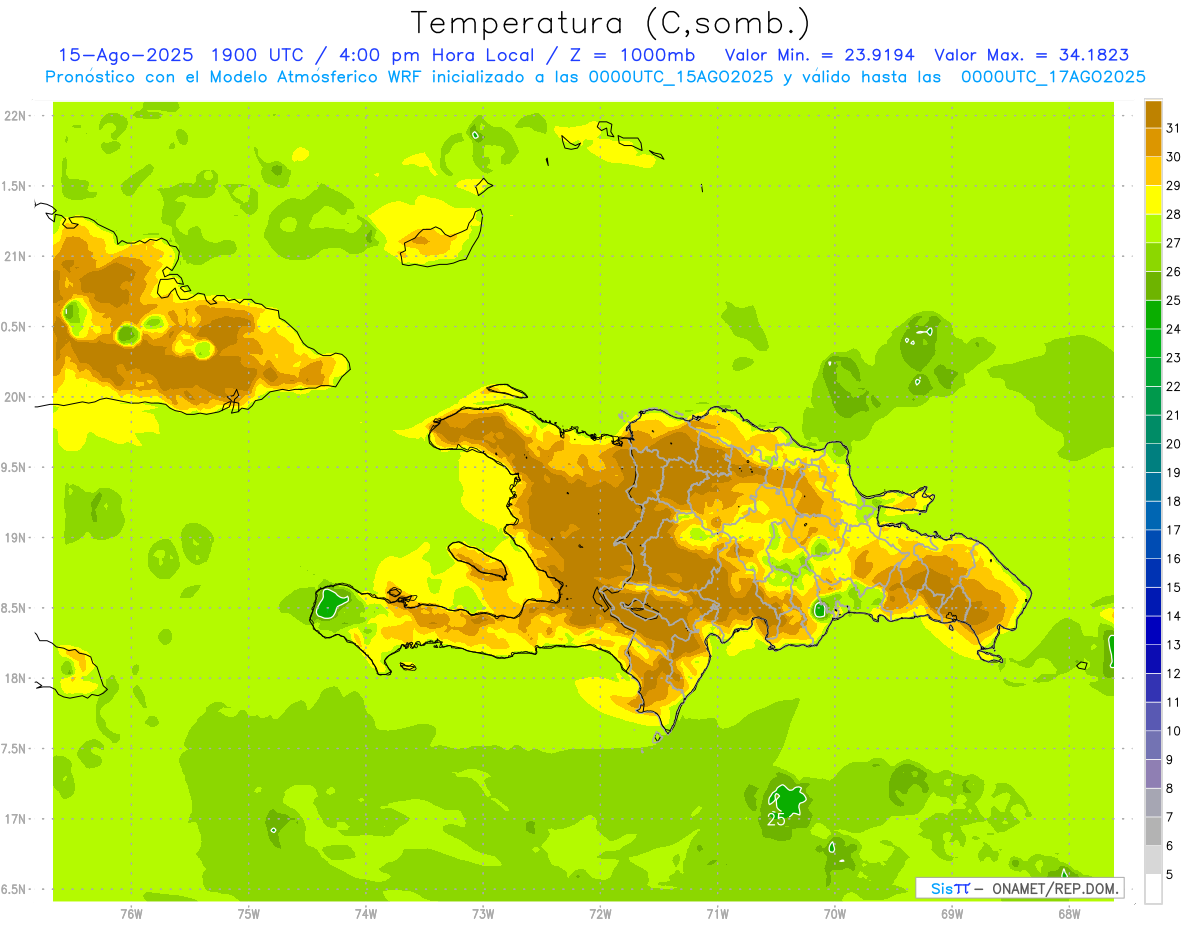The image size is (1200, 927).
Task: Click the '22N' latitude axis label
Action: [x=16, y=115]
